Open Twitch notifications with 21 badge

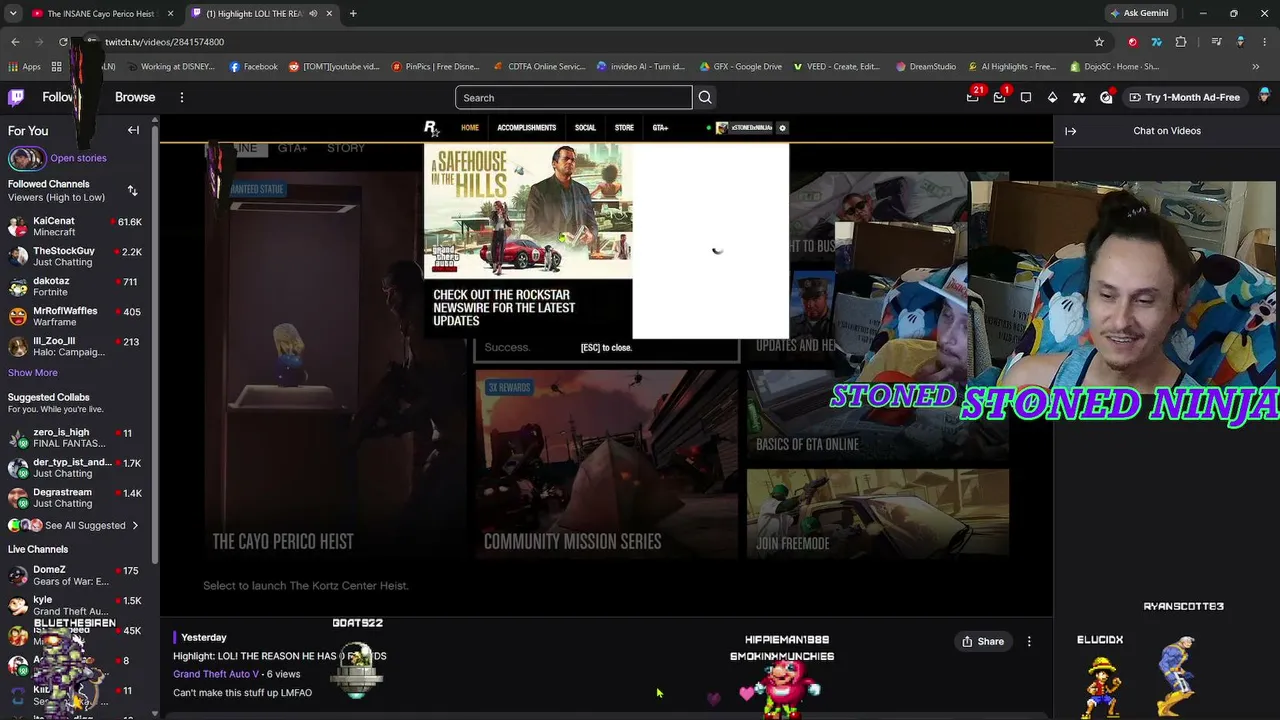pyautogui.click(x=973, y=97)
